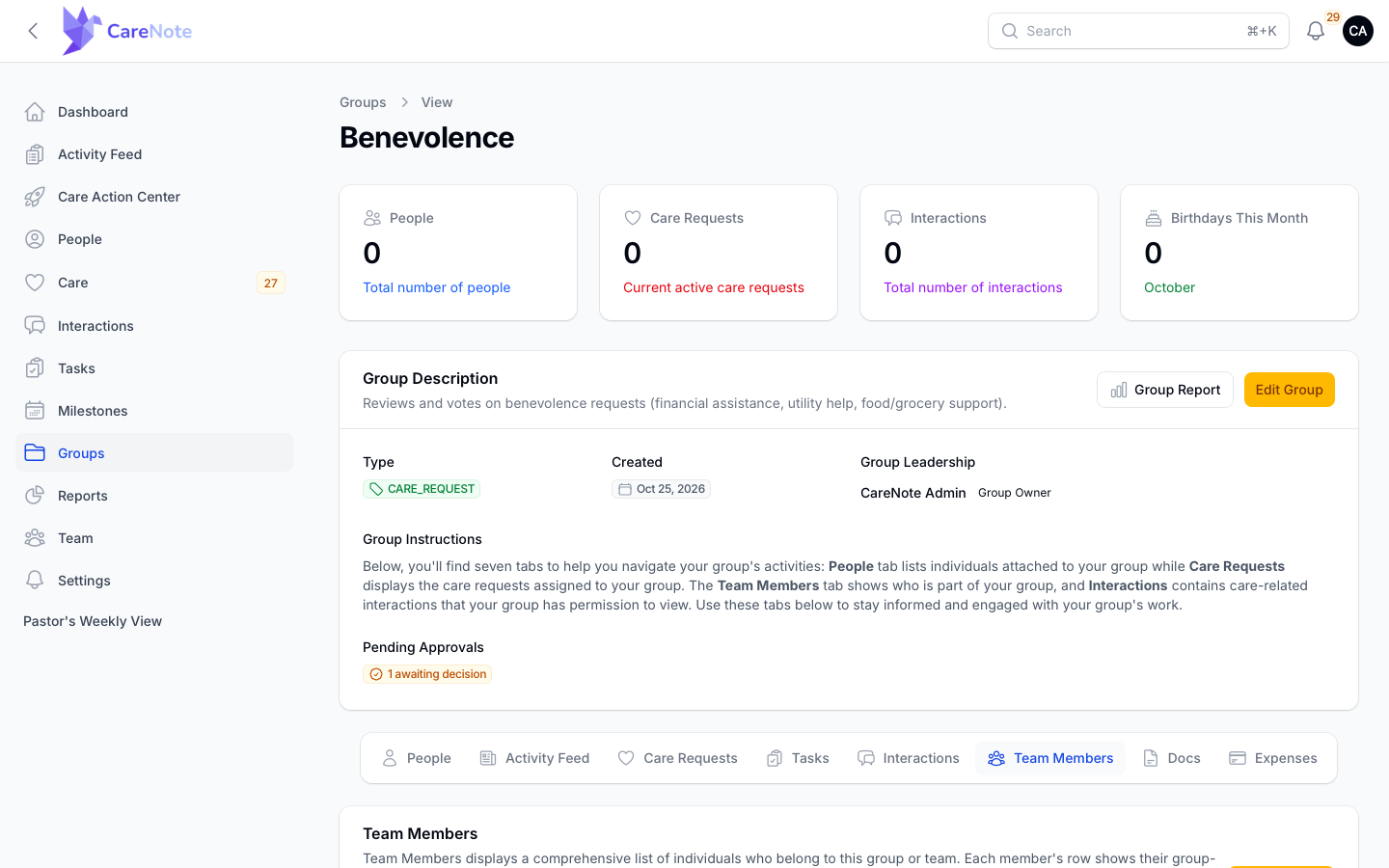Viewport: 1389px width, 868px height.
Task: Click Total number of interactions text
Action: 973,287
